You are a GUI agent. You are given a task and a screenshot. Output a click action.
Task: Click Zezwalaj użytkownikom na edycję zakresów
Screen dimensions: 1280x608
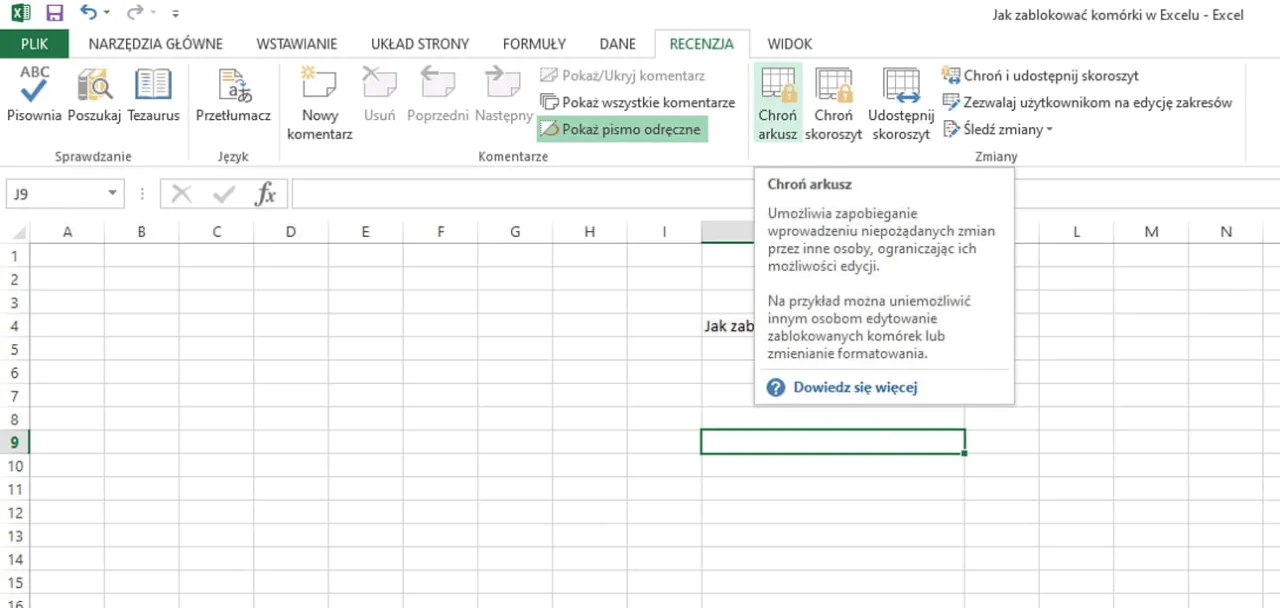pyautogui.click(x=1087, y=102)
